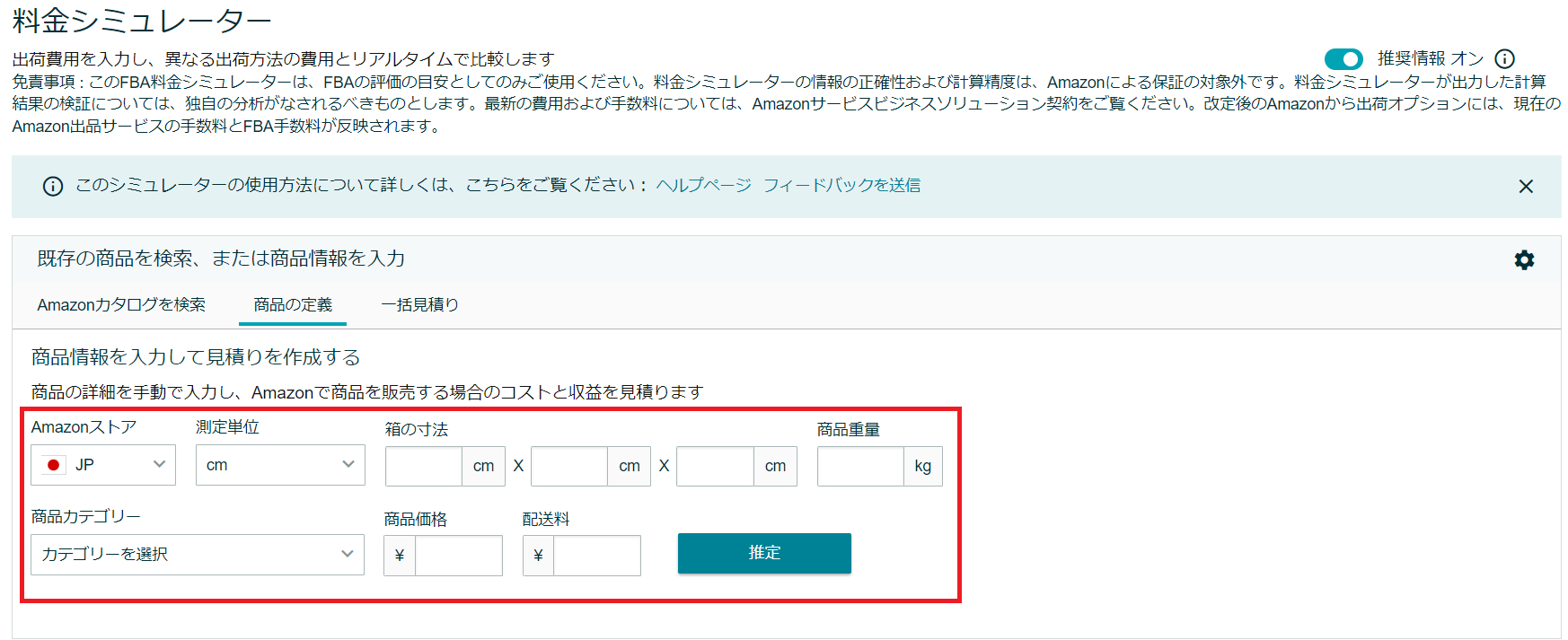Focus the first 箱の寸法 input field

tap(424, 467)
